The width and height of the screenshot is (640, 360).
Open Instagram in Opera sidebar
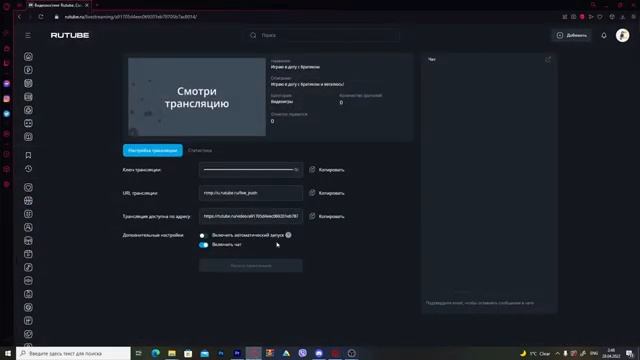click(7, 99)
